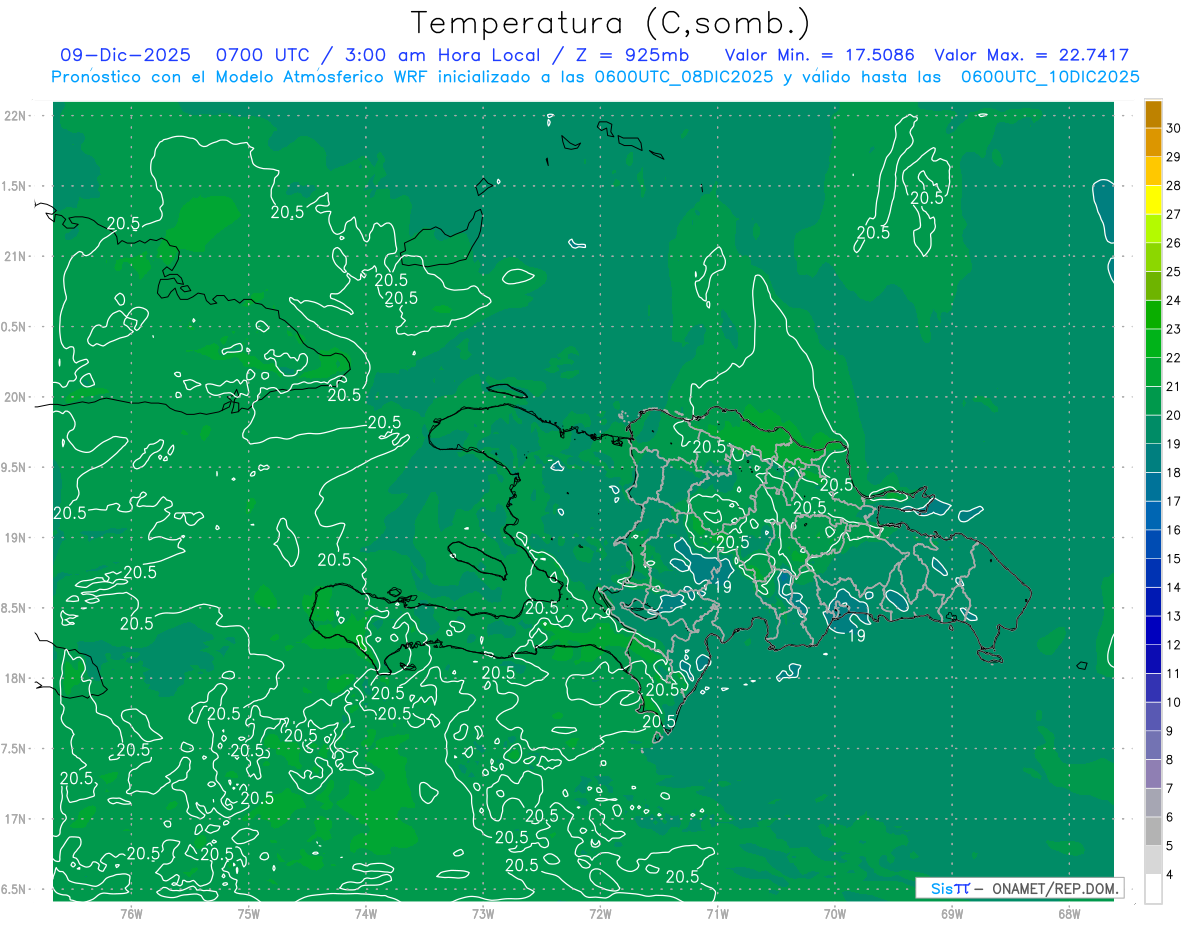Click the "0700 UTC" time label
This screenshot has width=1200, height=927.
[264, 55]
